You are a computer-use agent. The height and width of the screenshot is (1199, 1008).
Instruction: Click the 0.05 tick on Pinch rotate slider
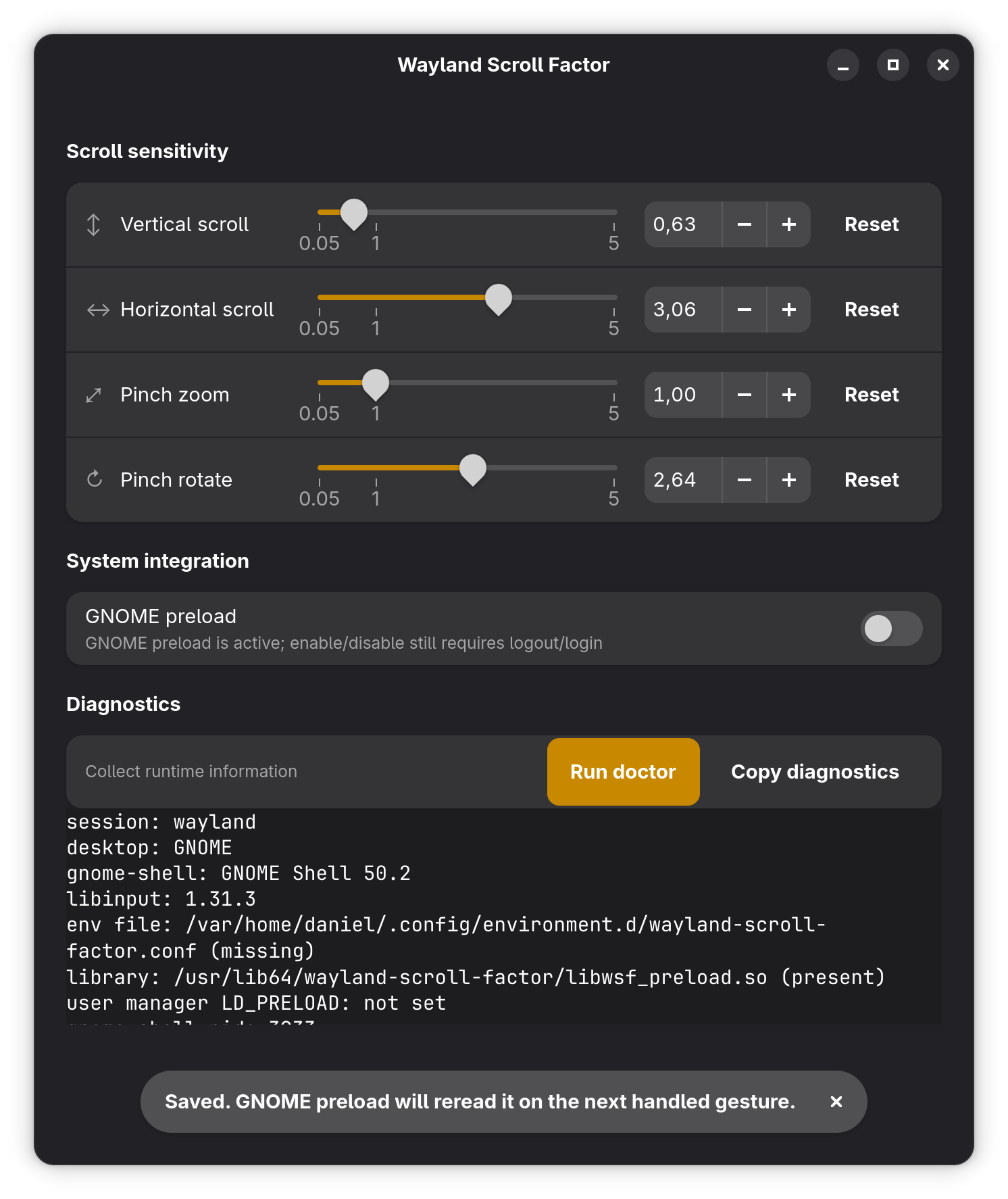pos(320,493)
